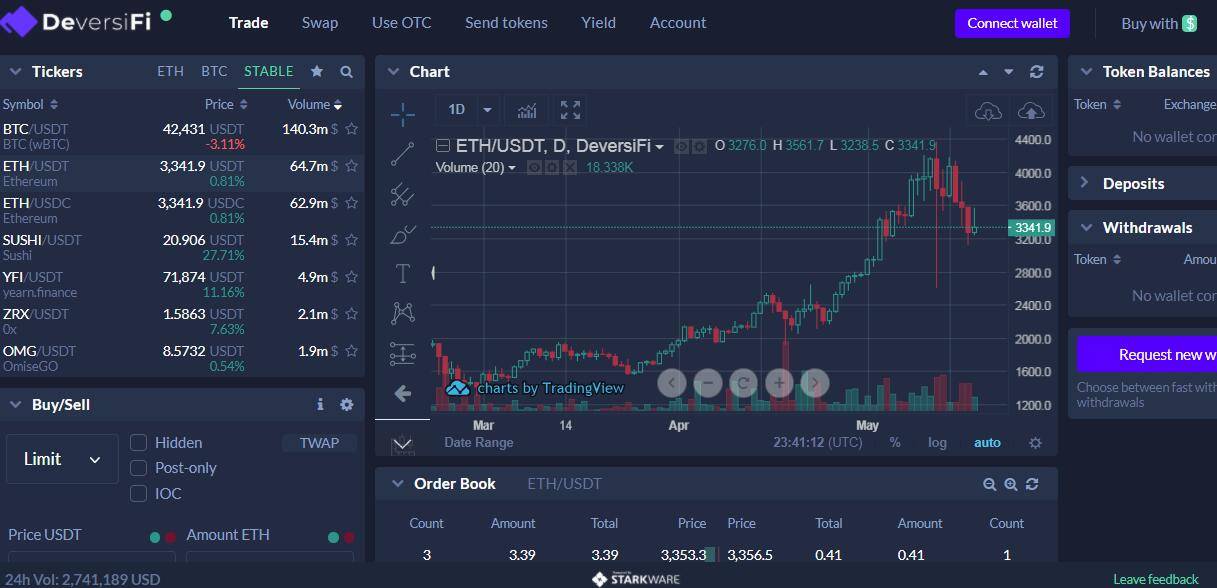
Task: Refresh the Order Book
Action: click(x=1032, y=484)
